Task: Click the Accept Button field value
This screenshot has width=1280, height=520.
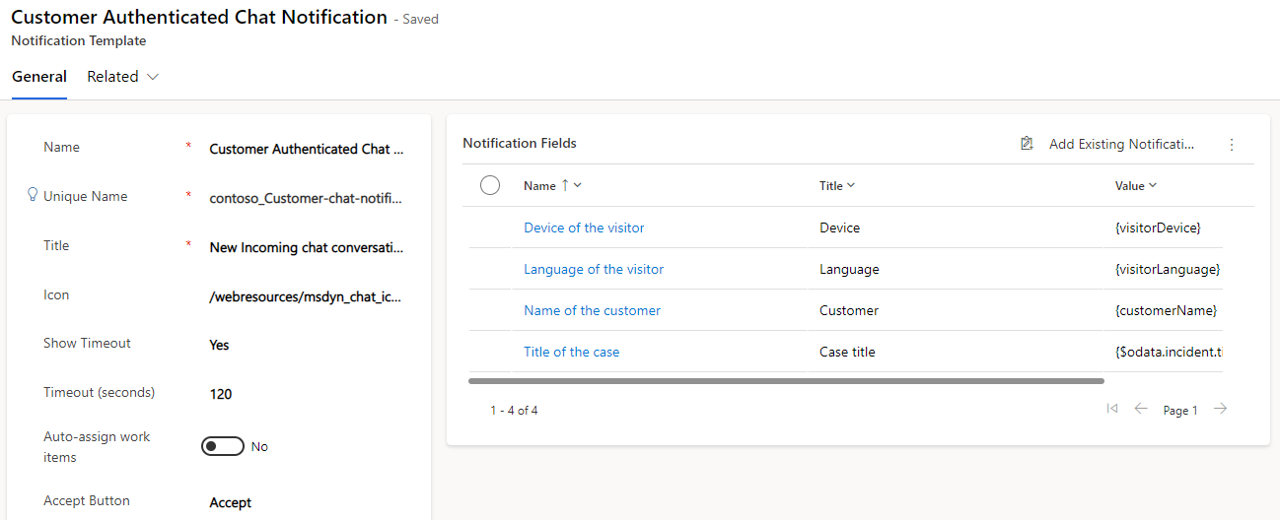Action: [230, 503]
